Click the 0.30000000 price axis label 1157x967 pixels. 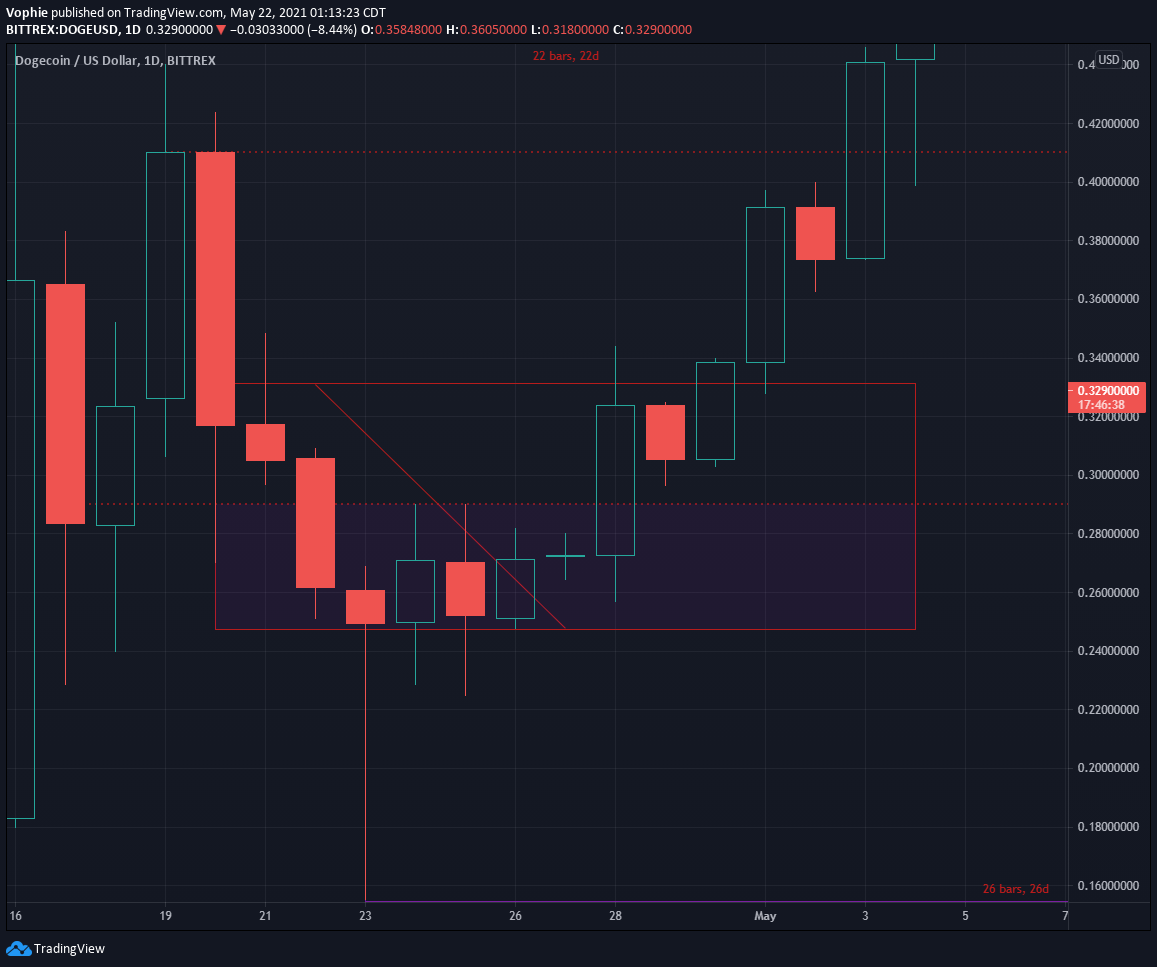[1108, 475]
